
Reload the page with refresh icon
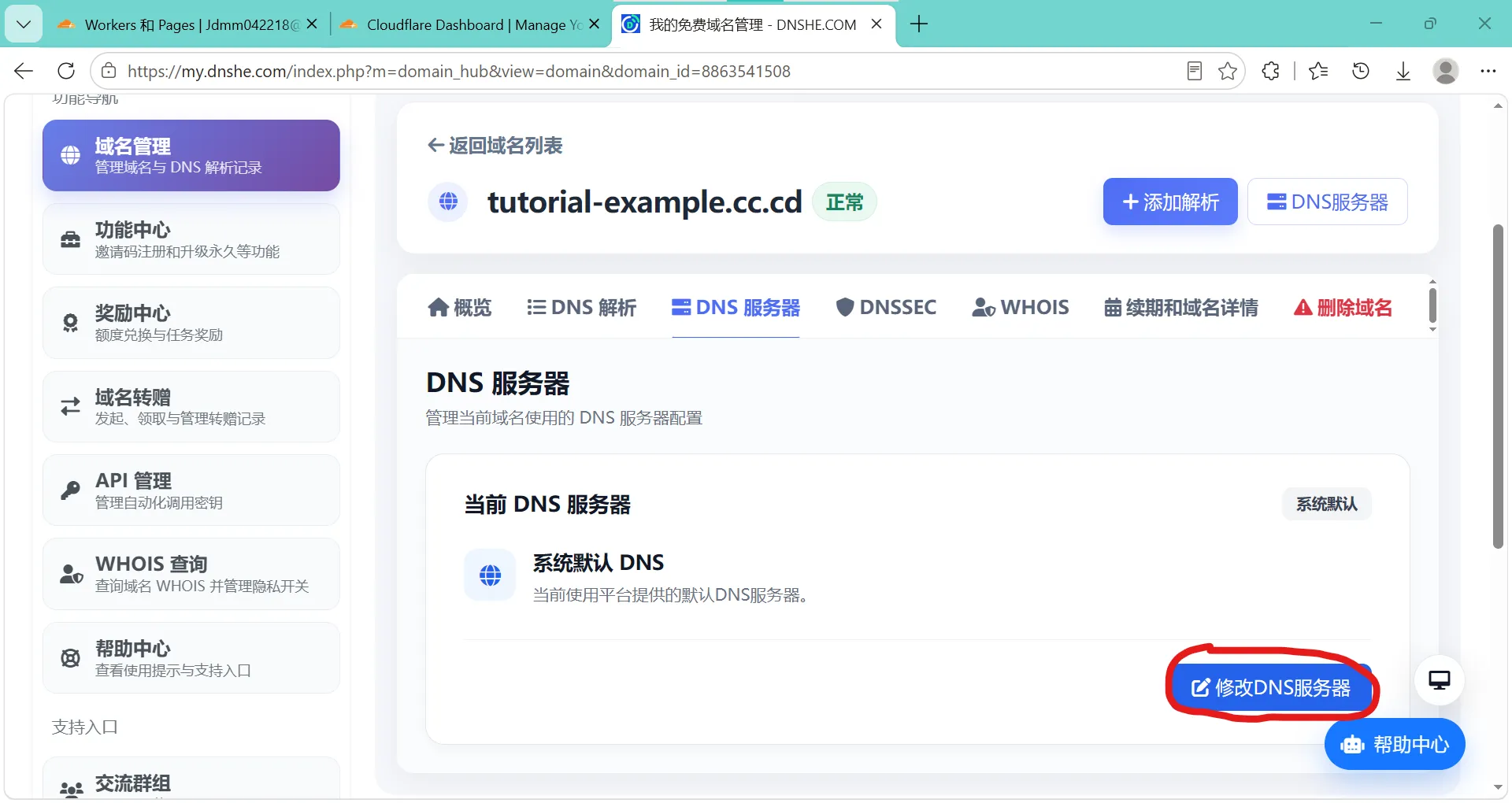point(66,71)
